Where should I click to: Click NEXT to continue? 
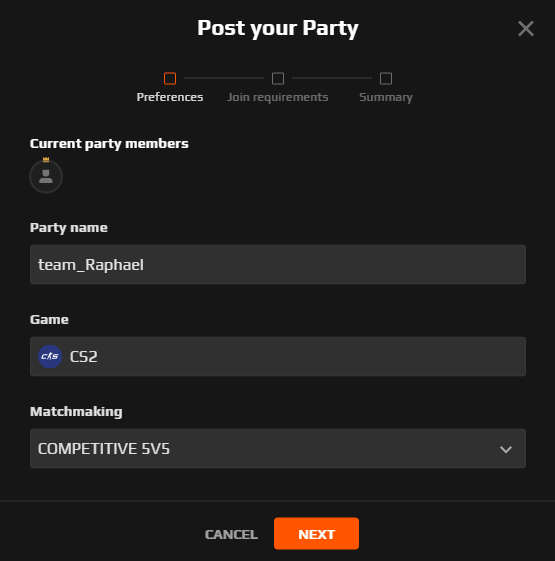[x=316, y=533]
